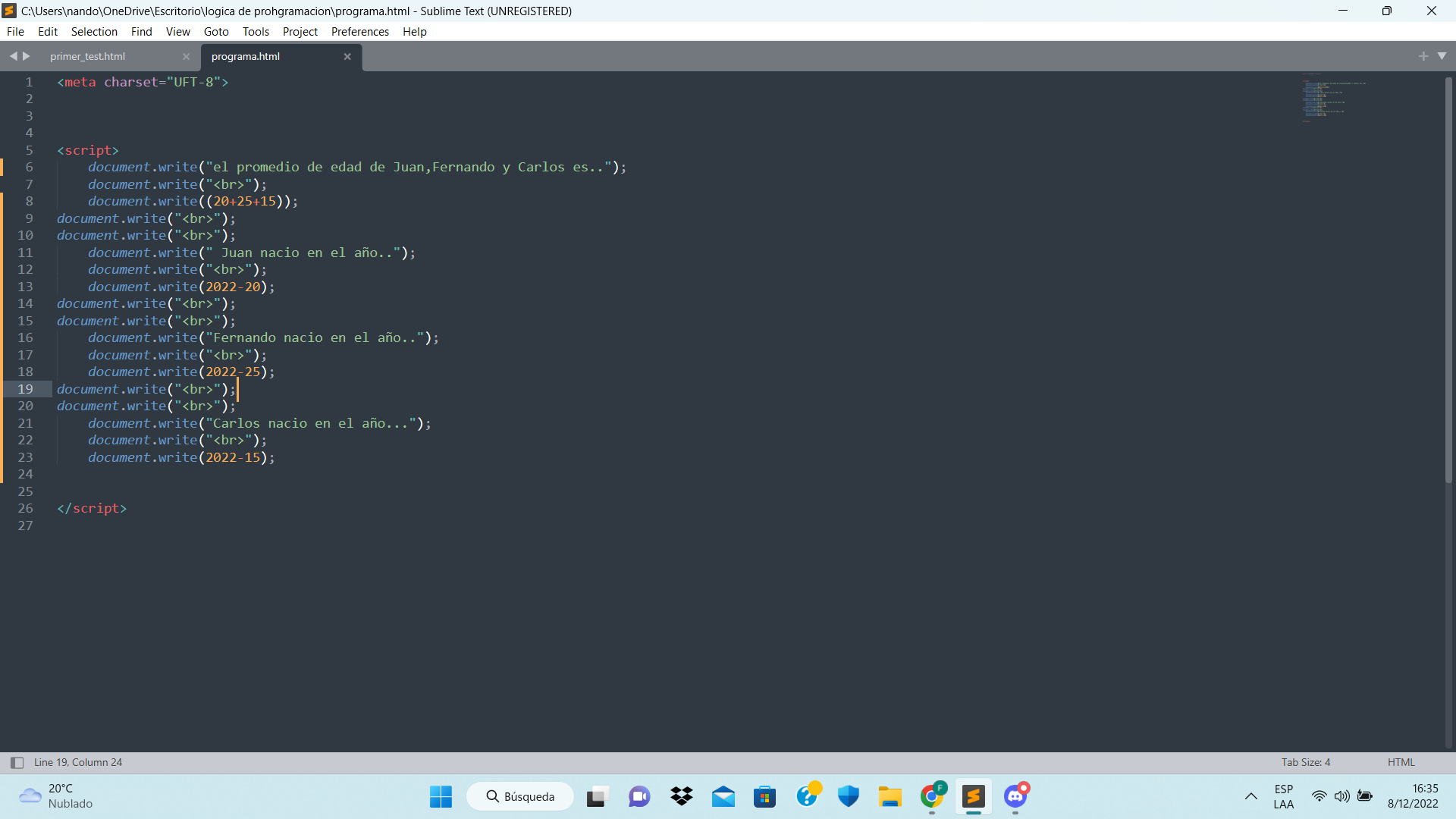Open the Selection menu
This screenshot has width=1456, height=819.
click(94, 31)
